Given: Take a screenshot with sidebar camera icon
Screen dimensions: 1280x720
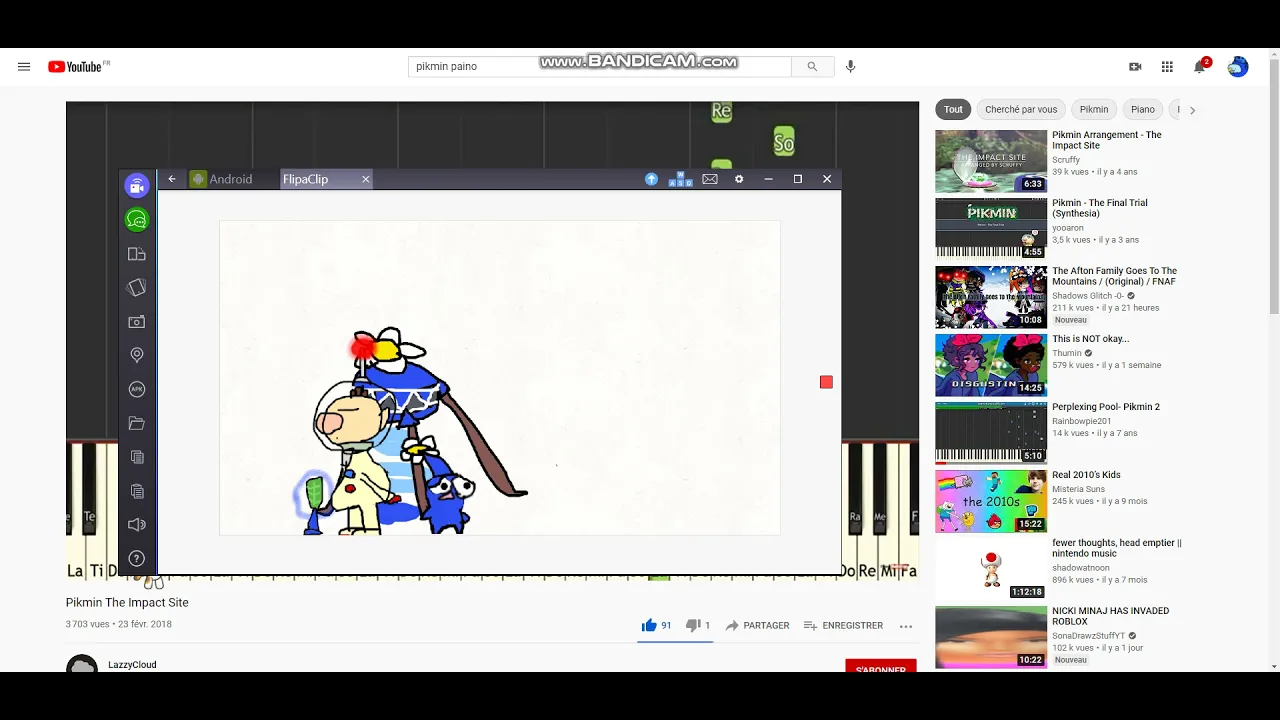Looking at the screenshot, I should pos(137,322).
